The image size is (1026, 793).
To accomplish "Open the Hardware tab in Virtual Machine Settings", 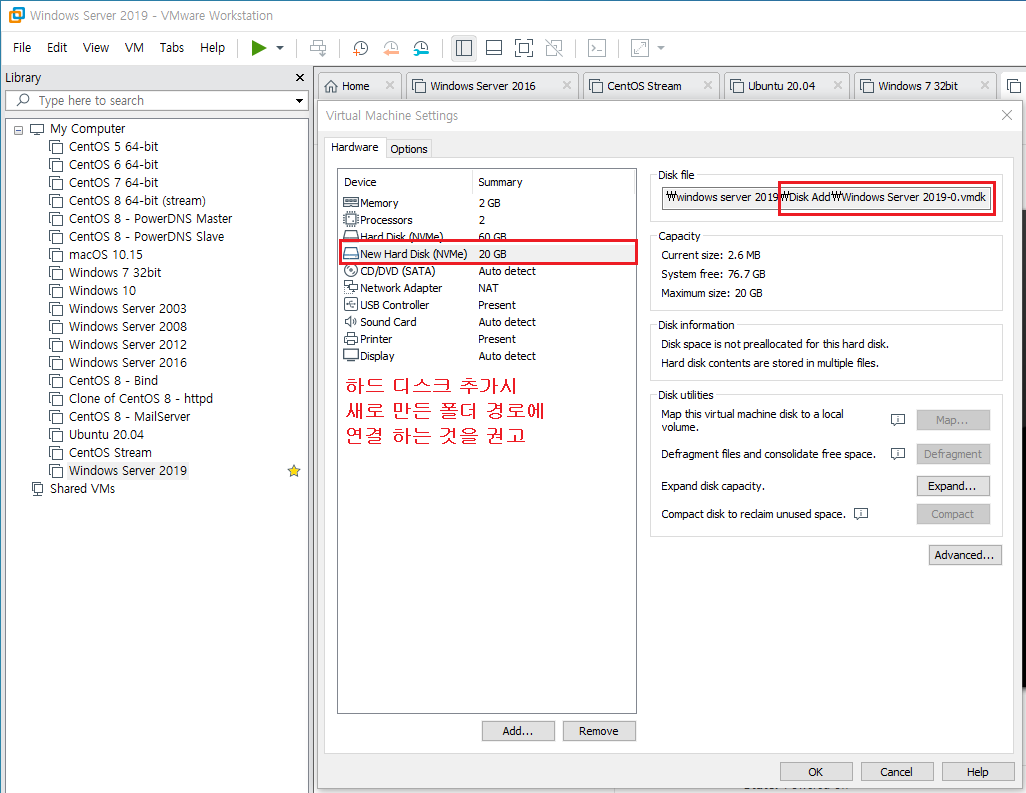I will click(354, 147).
